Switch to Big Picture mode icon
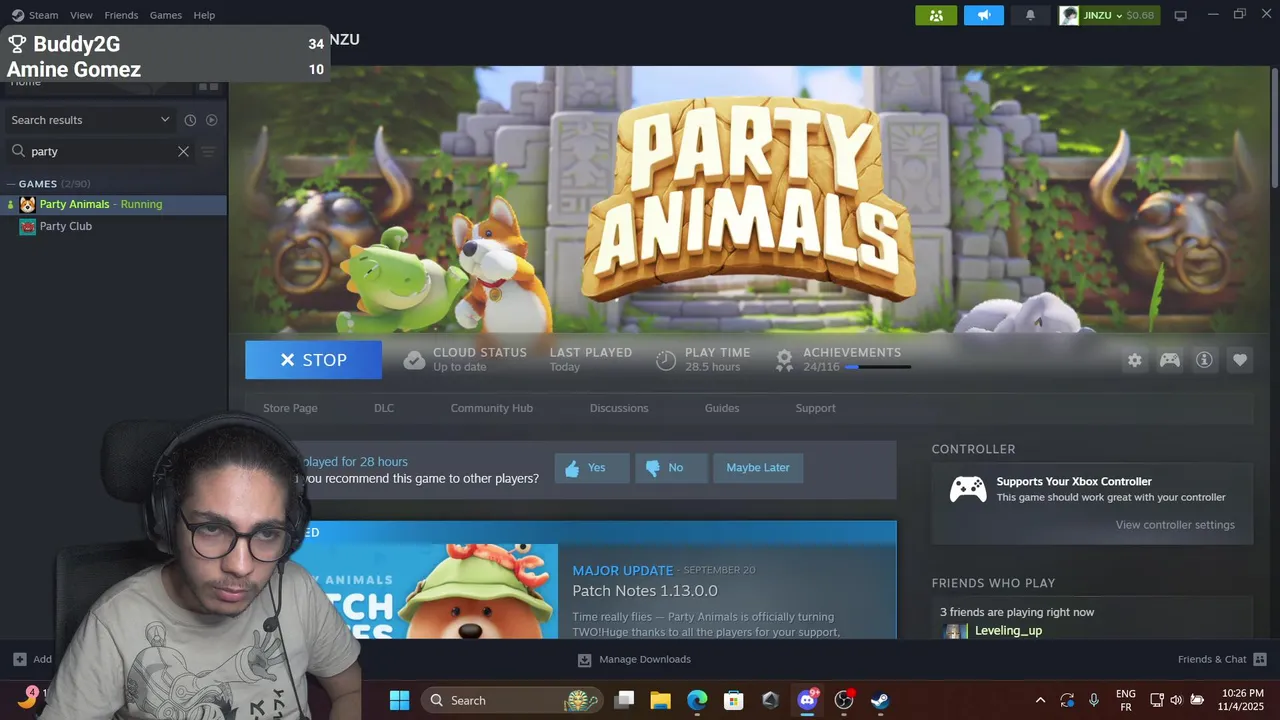 click(1180, 15)
